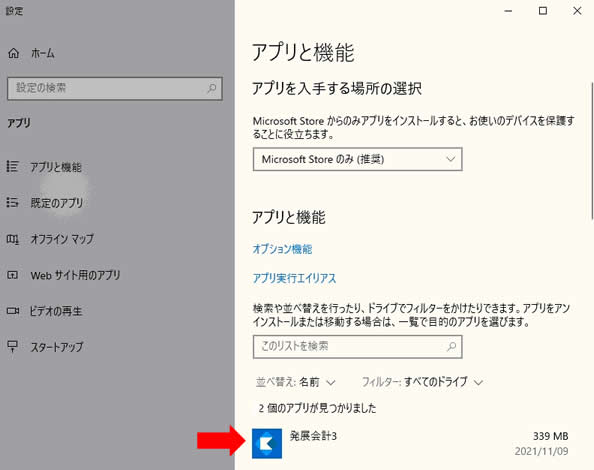Click the Home house icon

coord(14,53)
